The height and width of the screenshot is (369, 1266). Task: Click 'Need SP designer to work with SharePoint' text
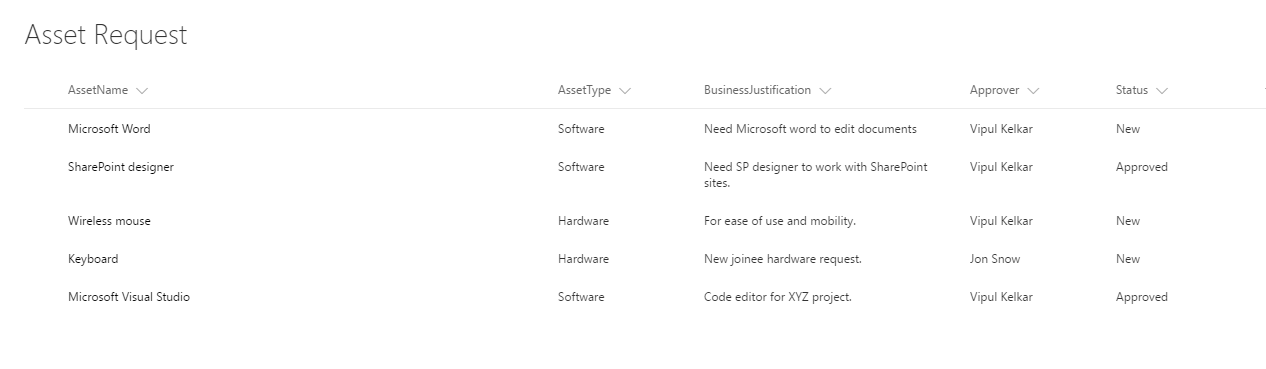(x=816, y=167)
